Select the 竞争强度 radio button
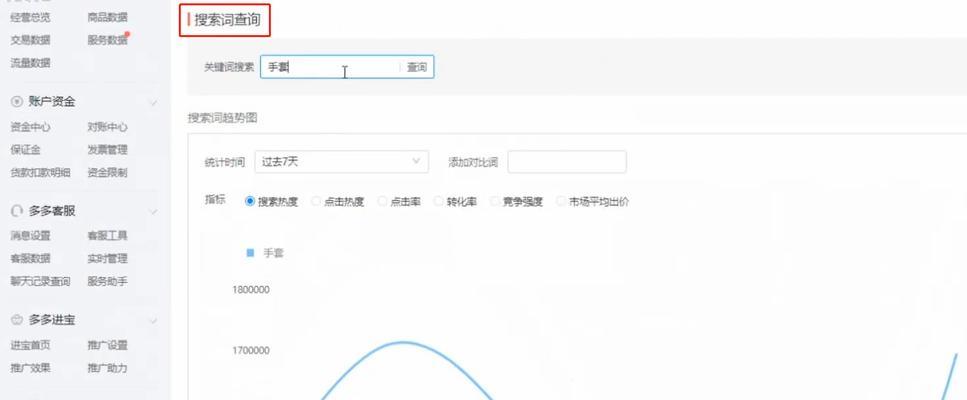This screenshot has width=967, height=400. point(495,201)
